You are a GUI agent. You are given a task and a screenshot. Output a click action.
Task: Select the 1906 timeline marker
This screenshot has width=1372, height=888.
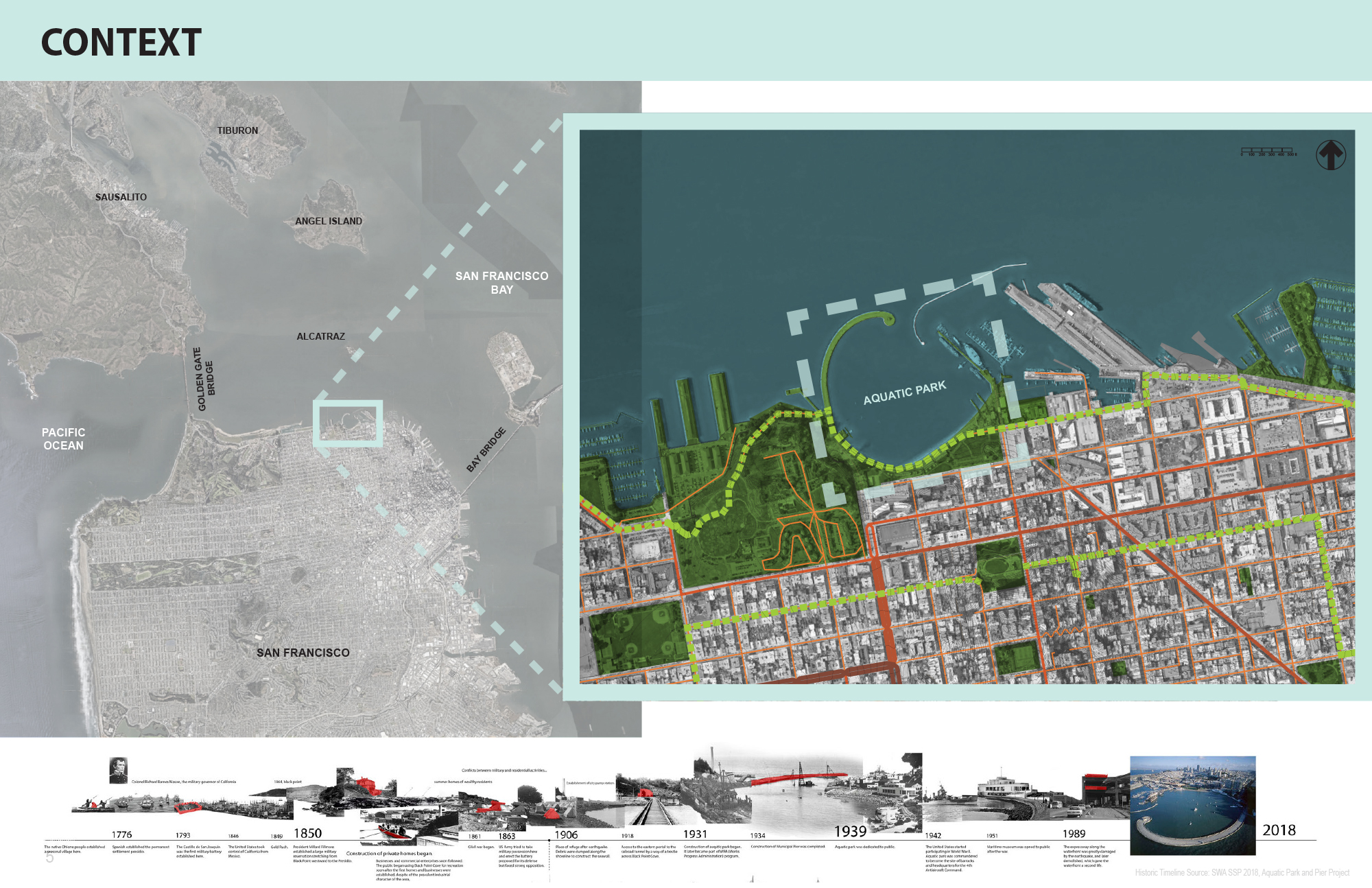[566, 835]
